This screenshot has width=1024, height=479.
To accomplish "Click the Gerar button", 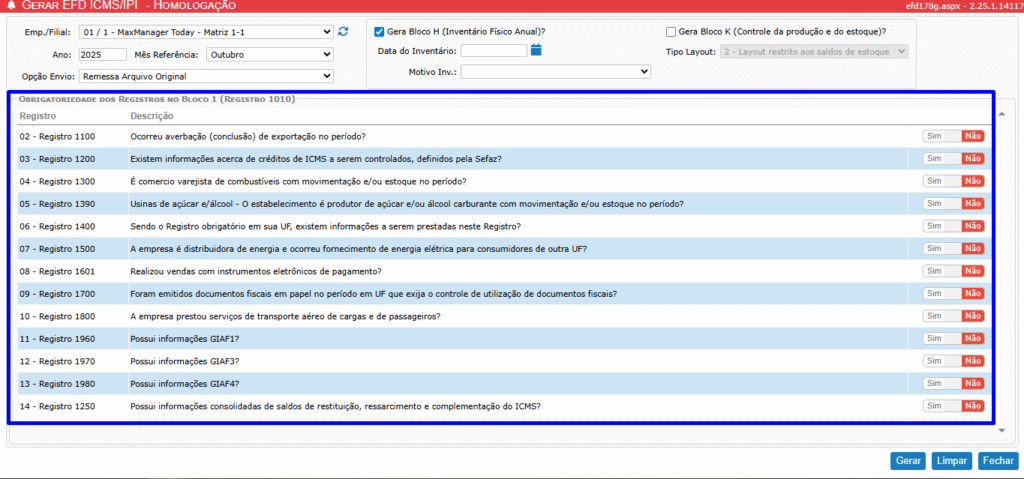I will 908,461.
